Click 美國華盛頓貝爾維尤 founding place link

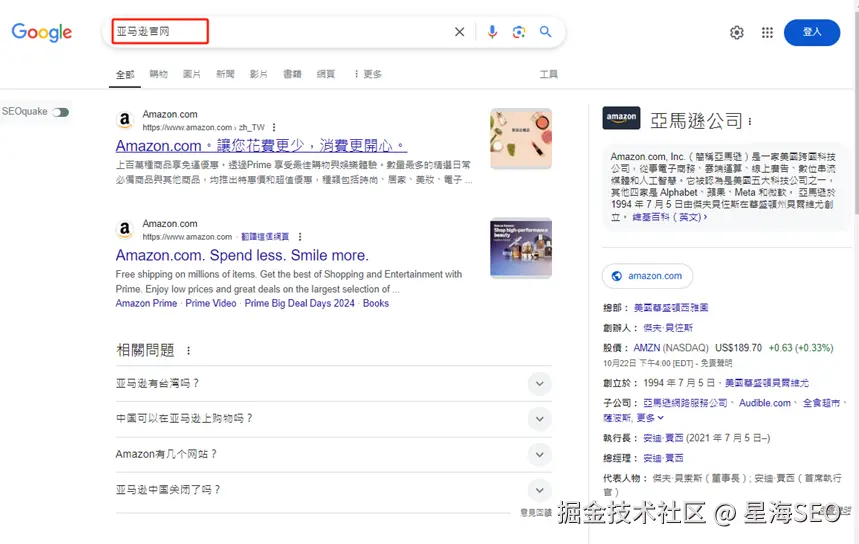coord(767,383)
